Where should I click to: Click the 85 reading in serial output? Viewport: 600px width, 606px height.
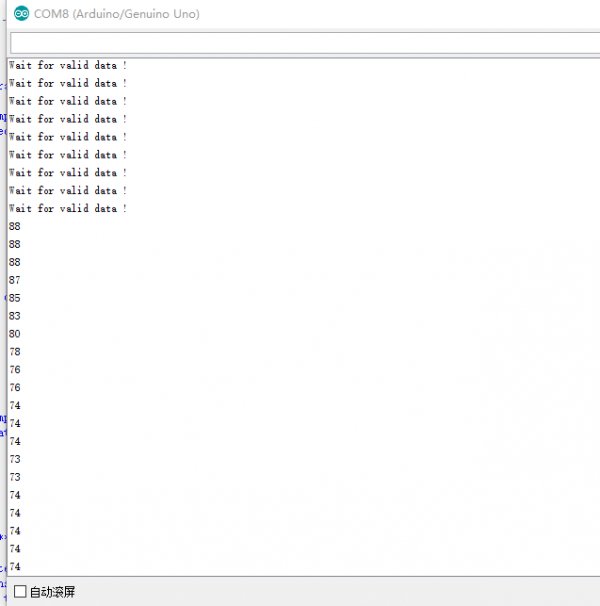tap(14, 298)
